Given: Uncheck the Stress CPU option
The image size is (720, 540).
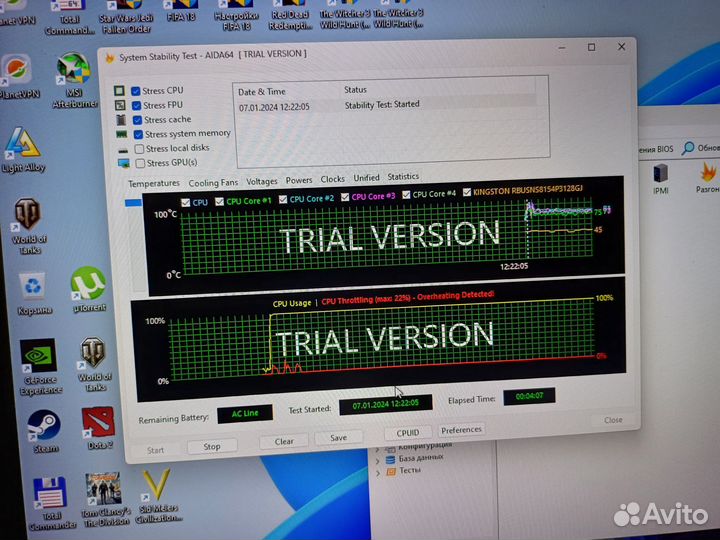Looking at the screenshot, I should 136,91.
